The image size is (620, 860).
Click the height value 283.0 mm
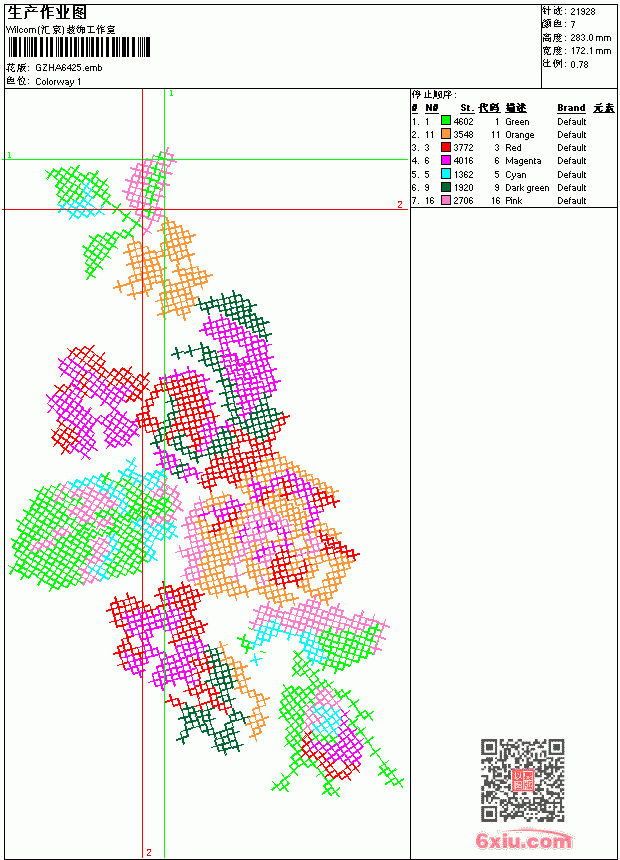click(590, 38)
